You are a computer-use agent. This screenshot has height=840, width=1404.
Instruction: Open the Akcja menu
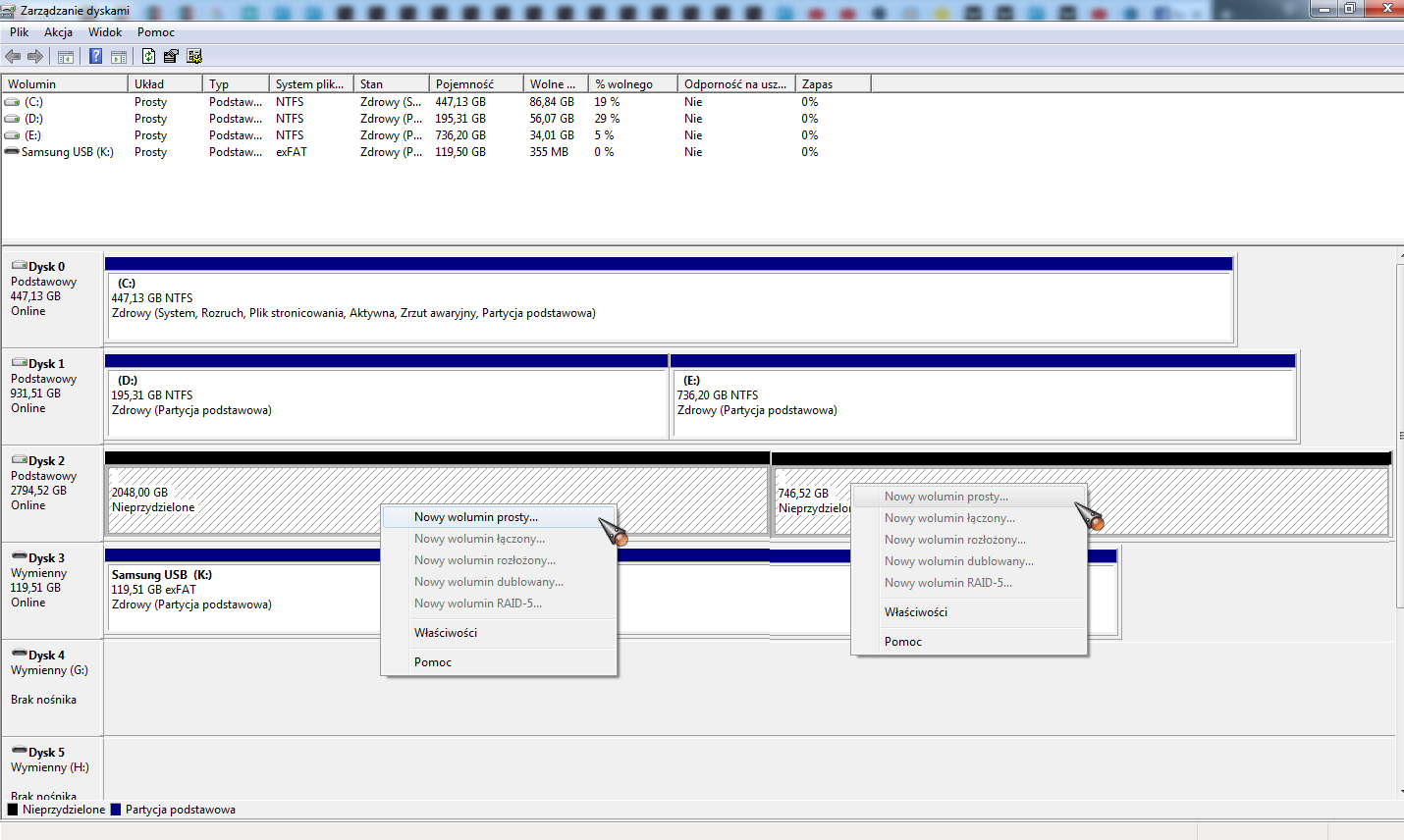click(58, 32)
